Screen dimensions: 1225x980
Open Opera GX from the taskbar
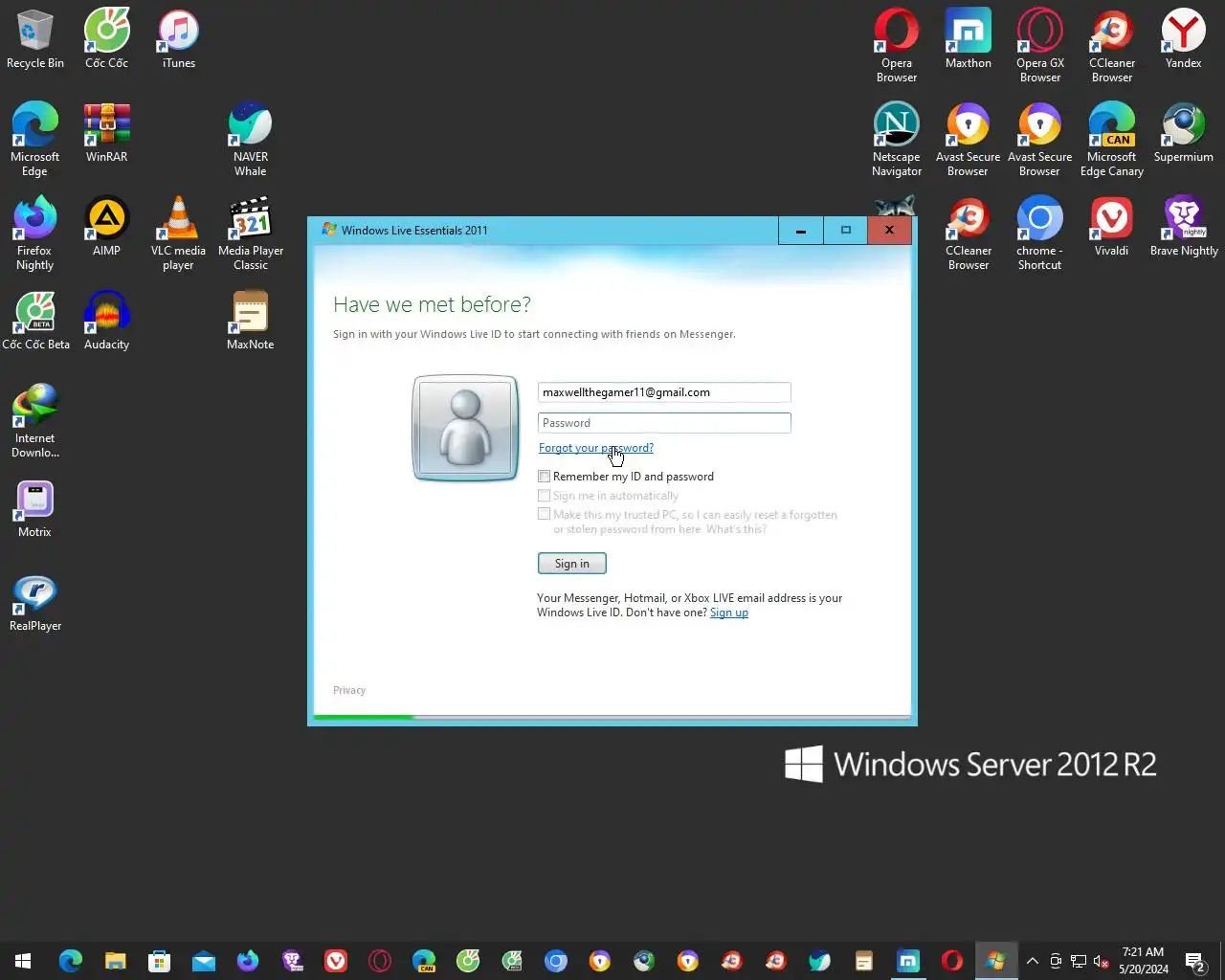coord(380,961)
